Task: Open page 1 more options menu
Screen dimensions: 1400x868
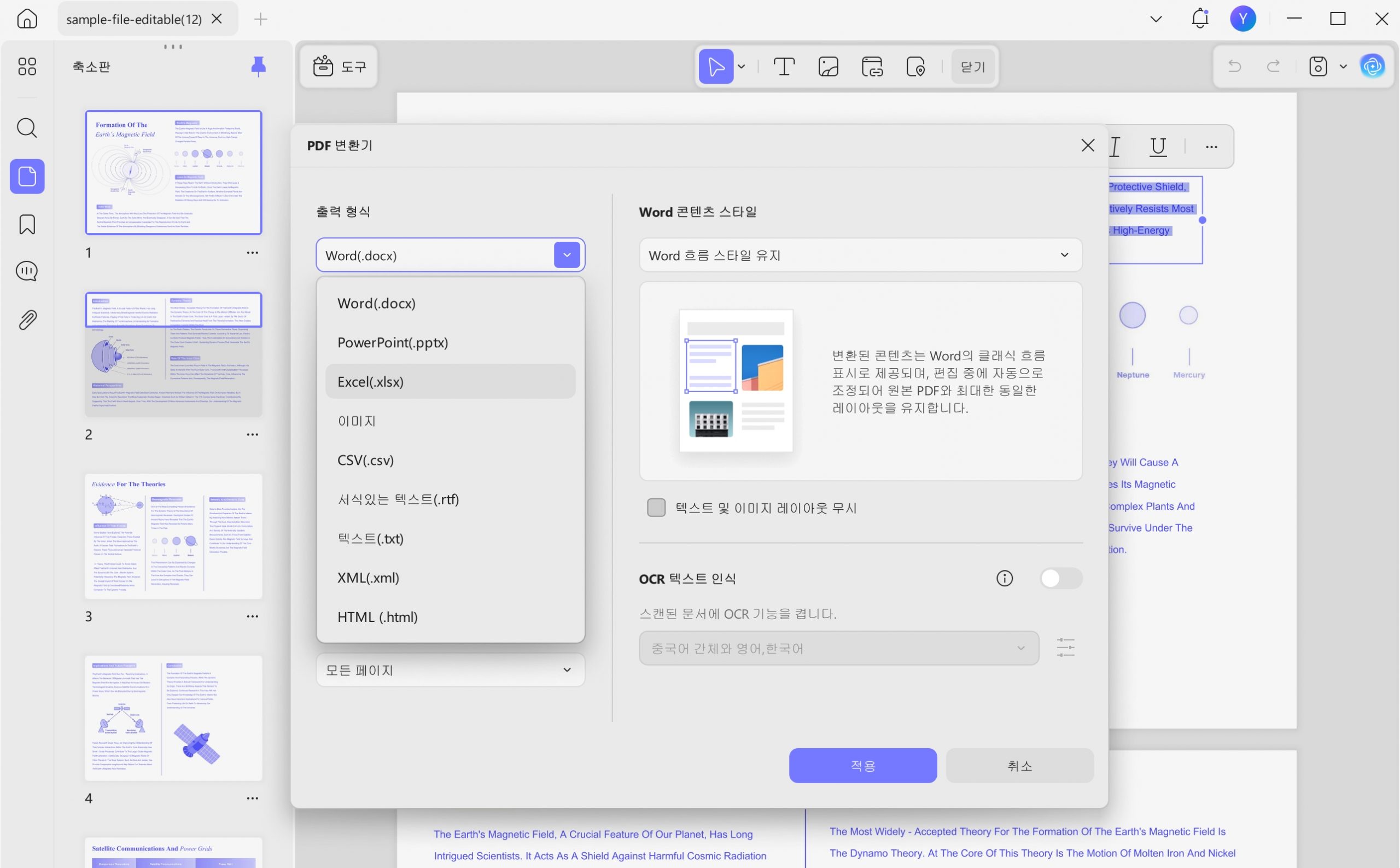Action: click(x=252, y=253)
